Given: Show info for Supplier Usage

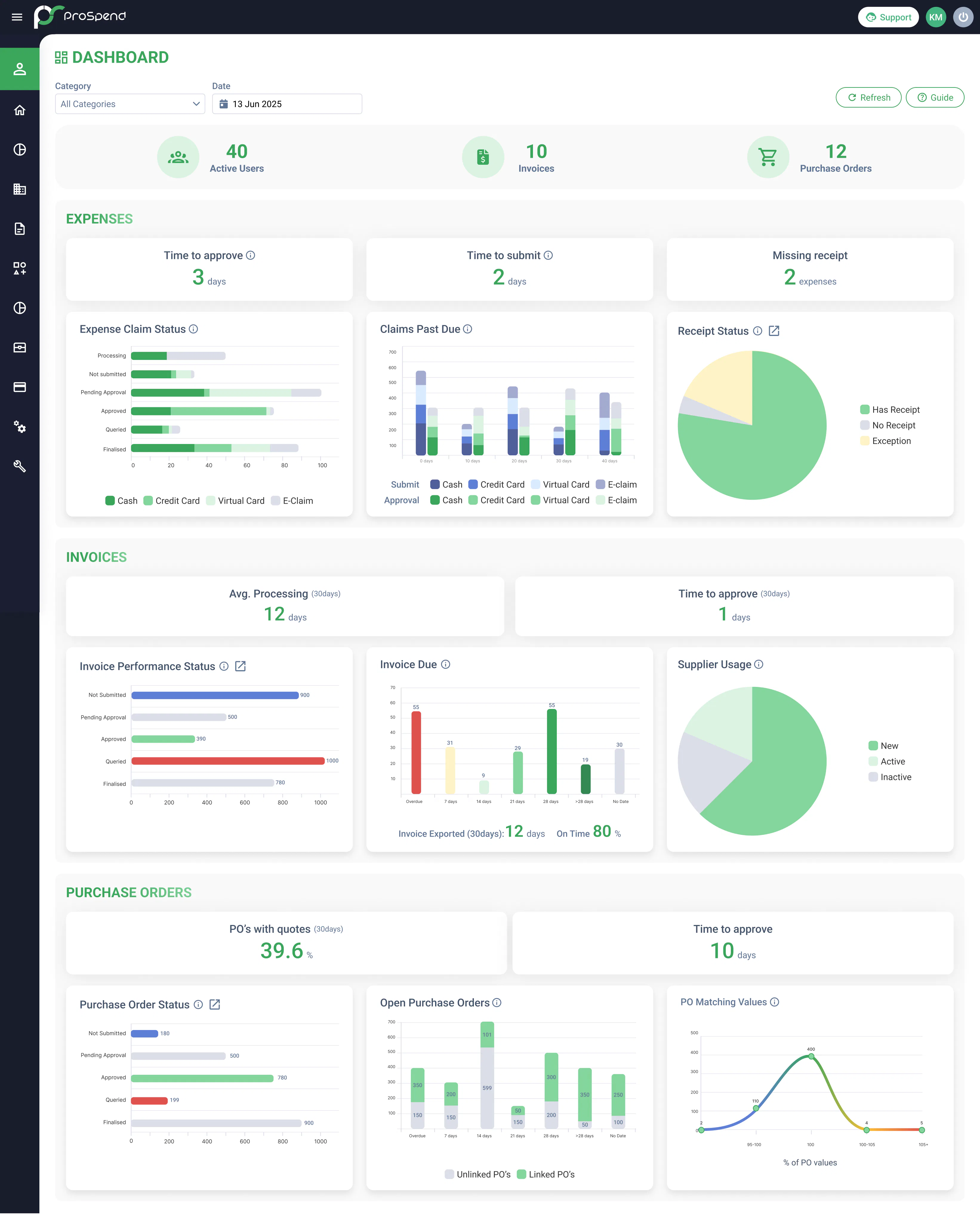Looking at the screenshot, I should [759, 665].
